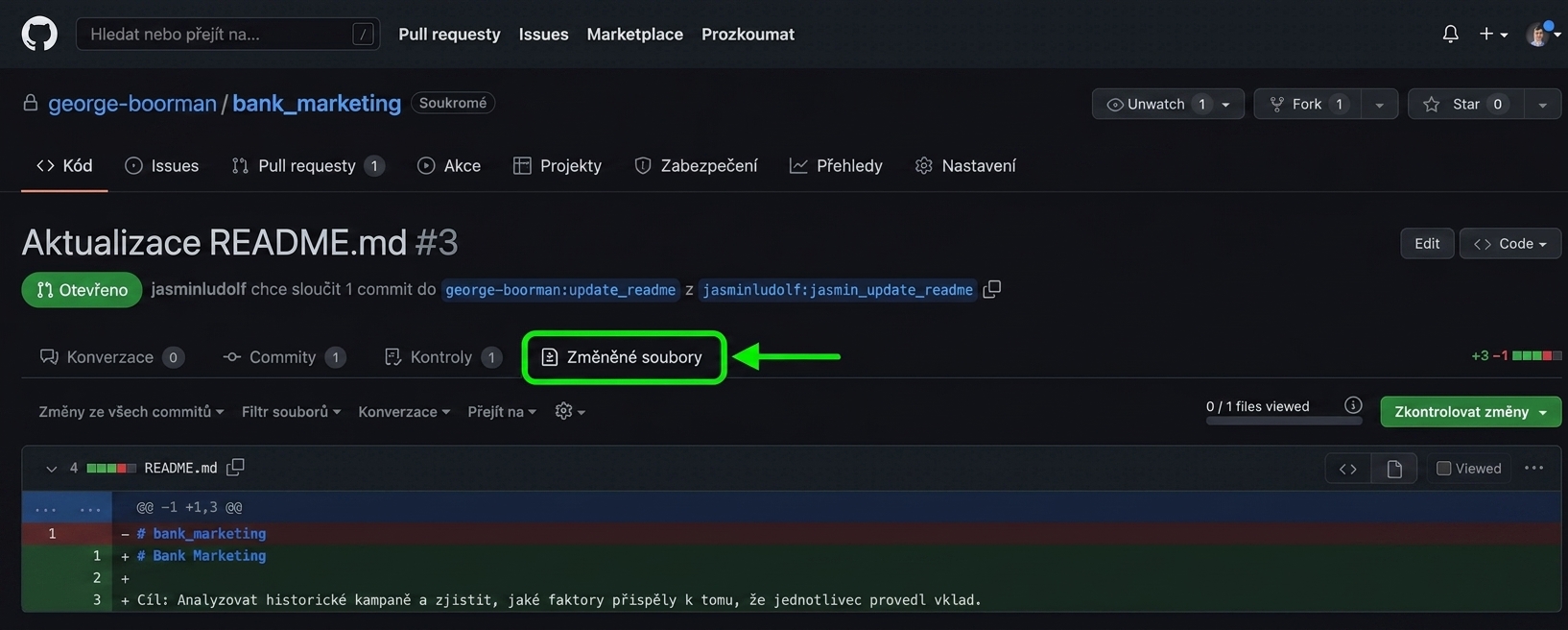This screenshot has height=630, width=1568.
Task: Switch to the Konverzace tab
Action: tap(111, 357)
